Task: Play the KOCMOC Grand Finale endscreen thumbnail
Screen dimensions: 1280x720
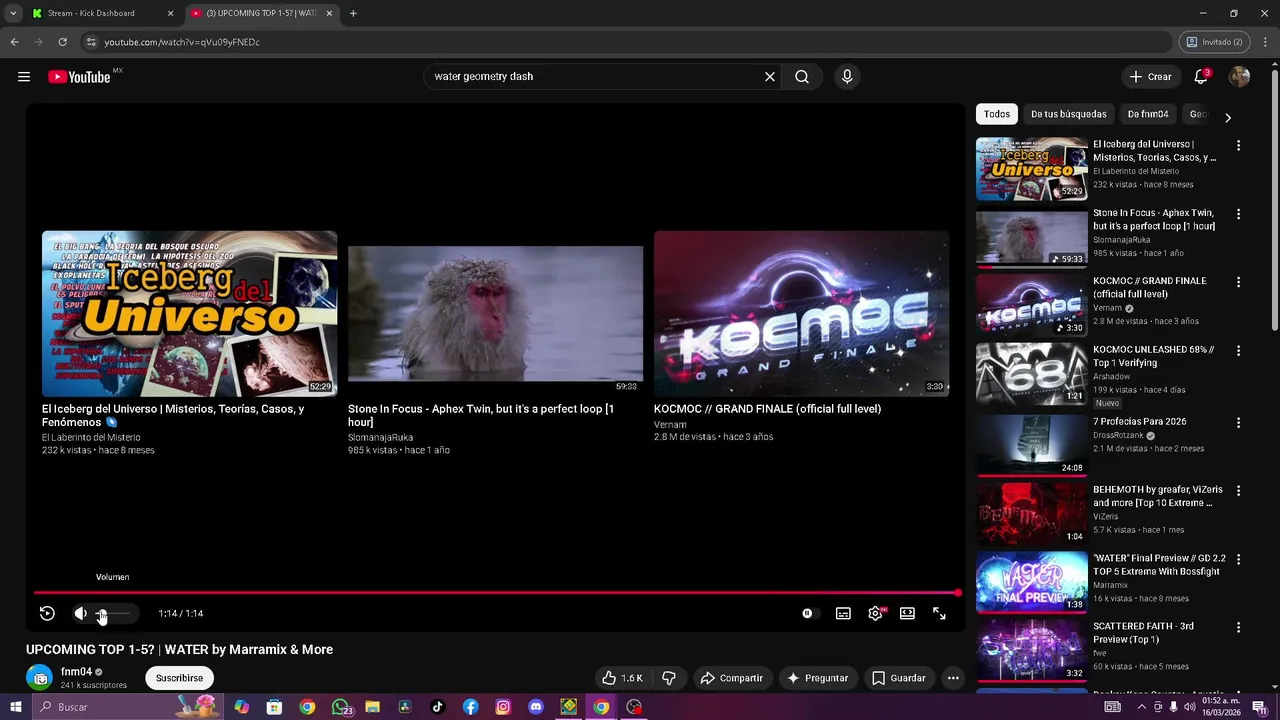Action: (801, 314)
